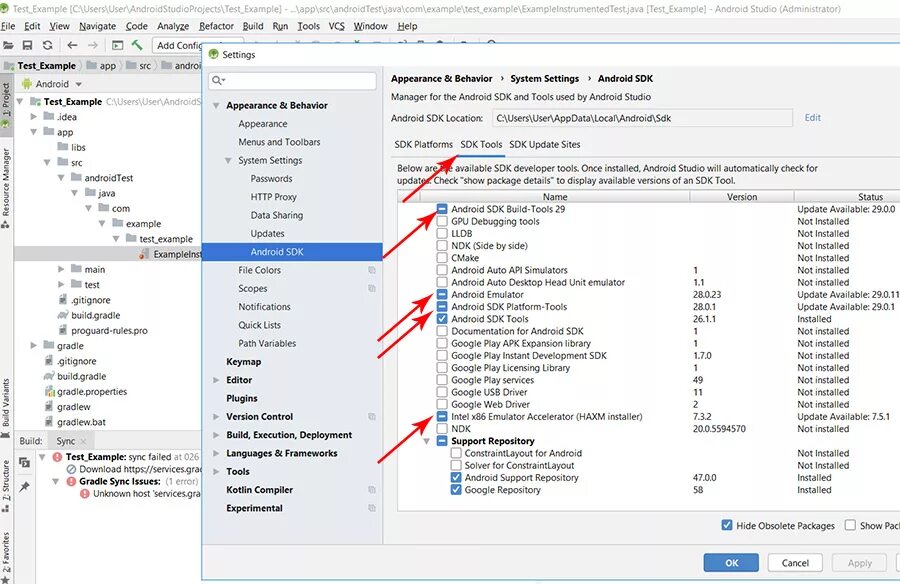The height and width of the screenshot is (584, 900).
Task: Select Android SDK in settings tree
Action: coord(292,252)
